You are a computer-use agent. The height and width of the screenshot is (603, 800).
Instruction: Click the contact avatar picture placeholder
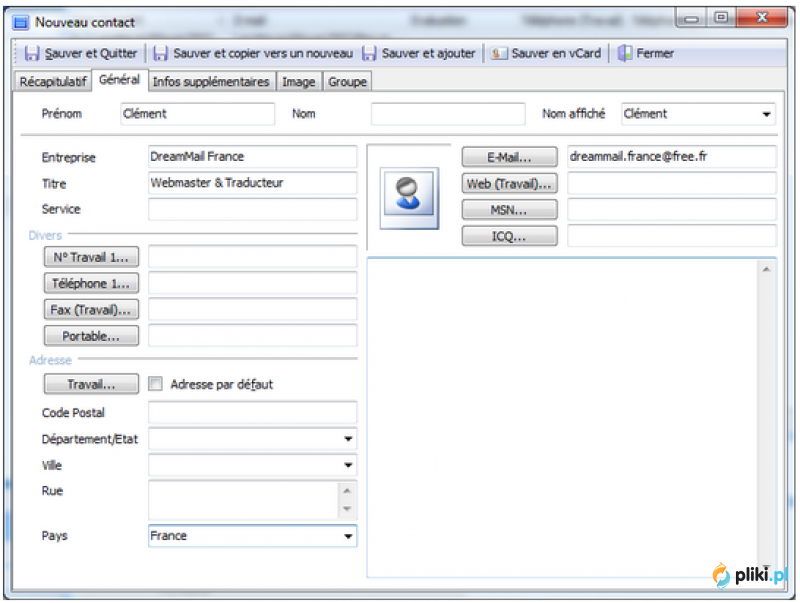point(409,198)
